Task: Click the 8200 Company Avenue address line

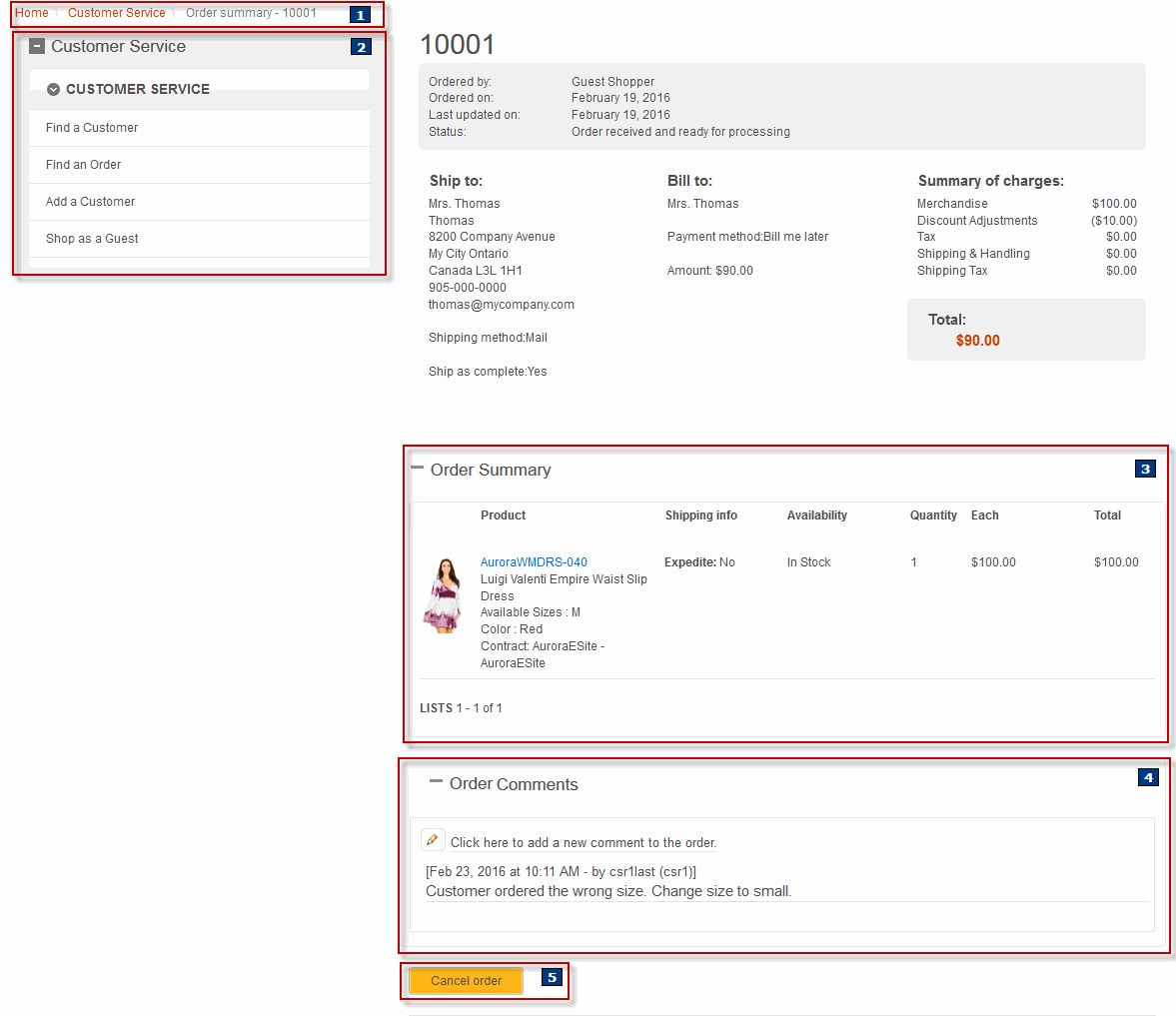Action: coord(492,237)
